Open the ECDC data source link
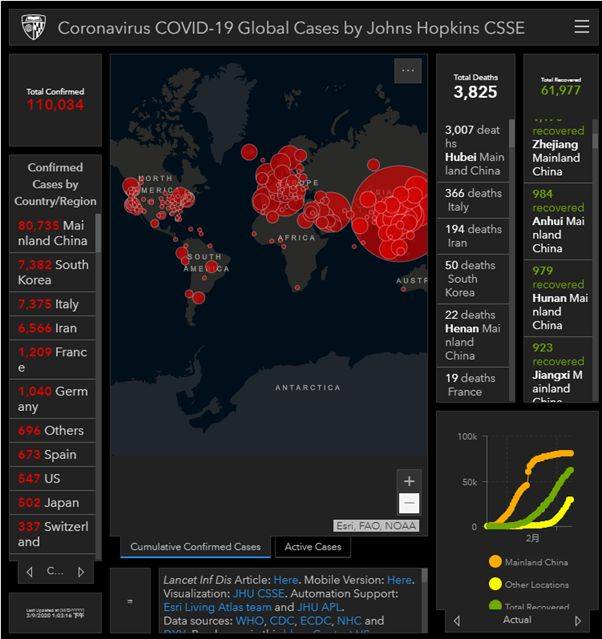The height and width of the screenshot is (639, 602). 315,621
